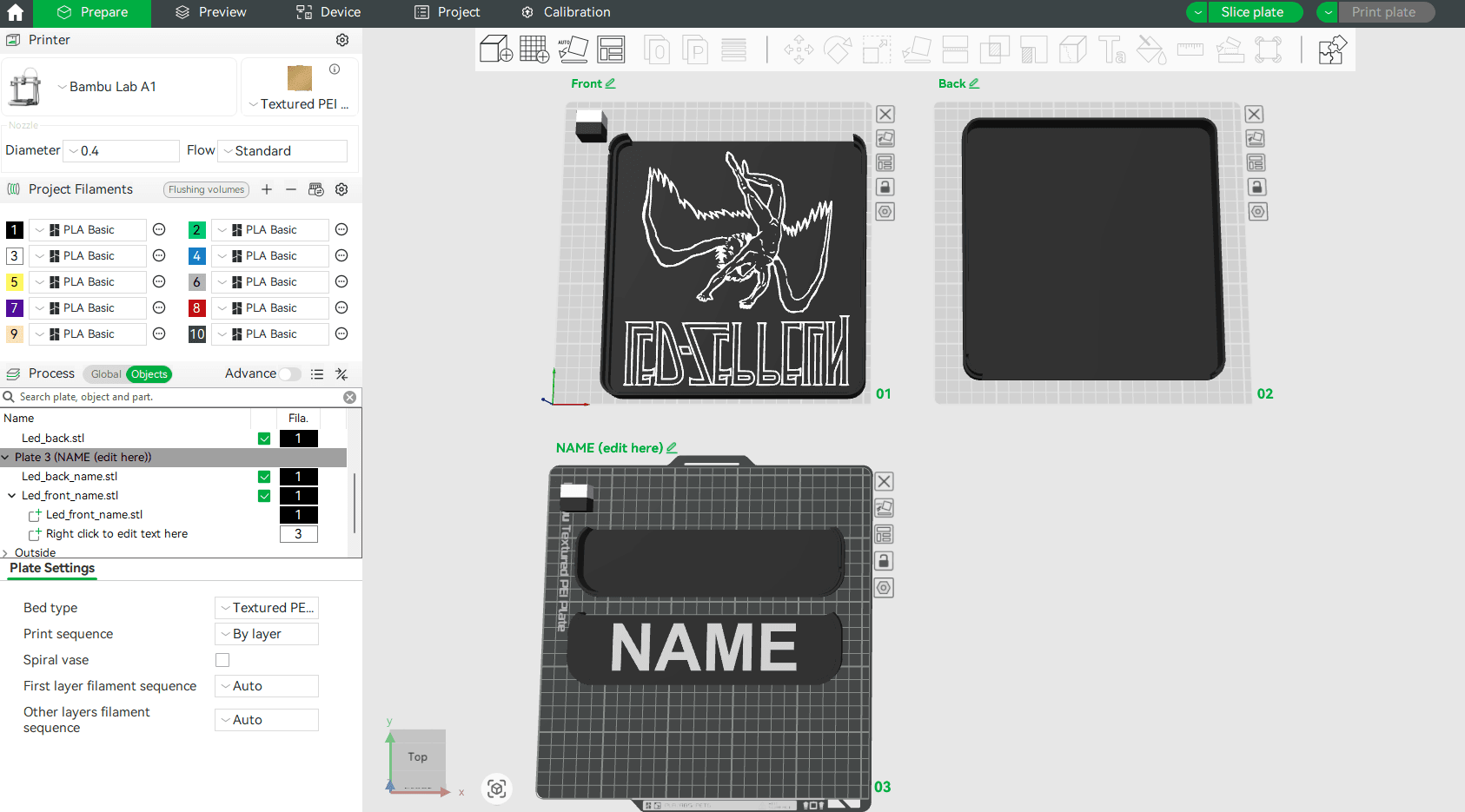Viewport: 1465px width, 812px height.
Task: Select the Plate Settings tab
Action: pyautogui.click(x=52, y=568)
